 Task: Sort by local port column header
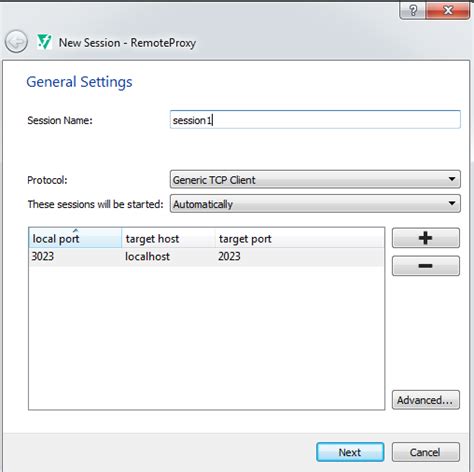click(x=75, y=238)
